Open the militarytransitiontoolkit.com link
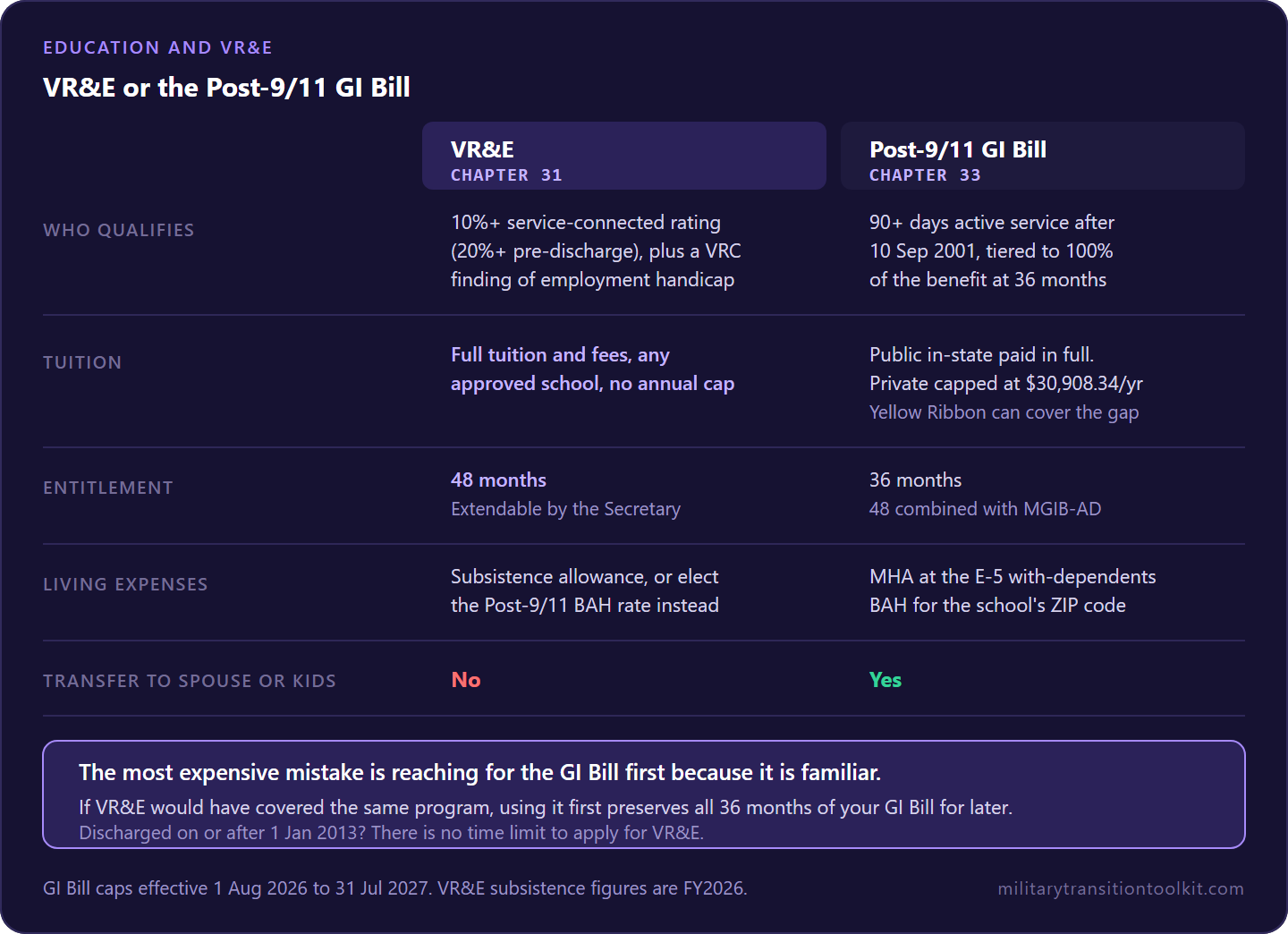The width and height of the screenshot is (1288, 934). click(x=1121, y=888)
